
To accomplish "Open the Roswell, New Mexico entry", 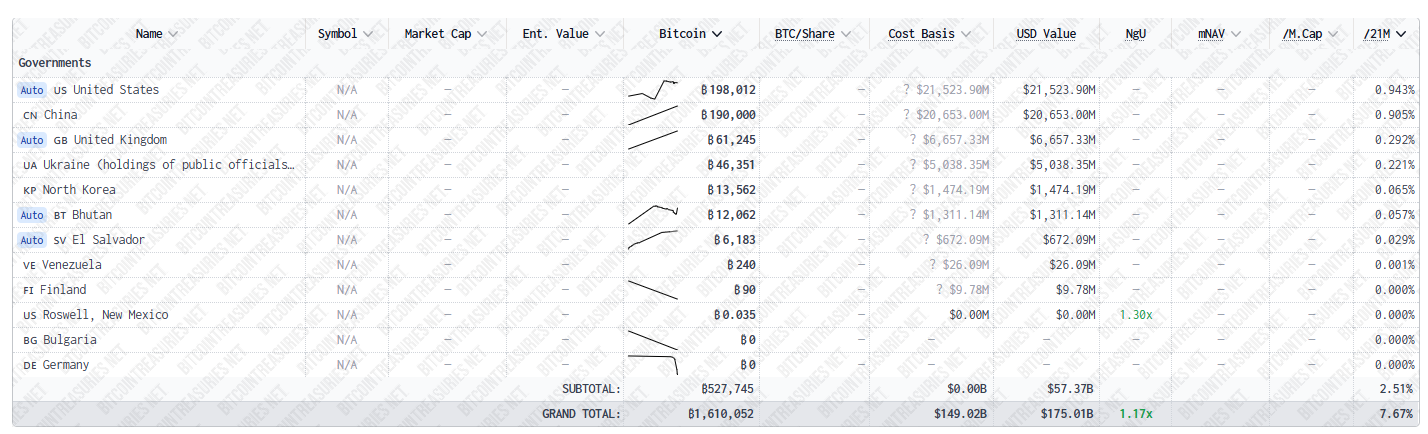I will 104,315.
